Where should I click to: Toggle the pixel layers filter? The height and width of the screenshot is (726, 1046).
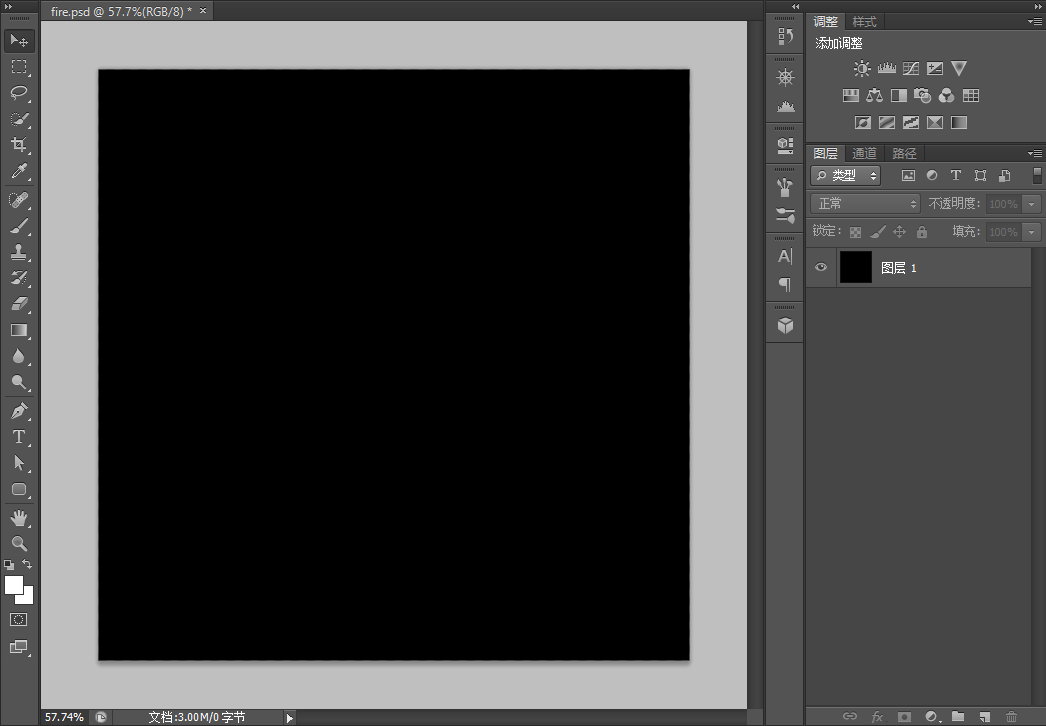click(908, 175)
